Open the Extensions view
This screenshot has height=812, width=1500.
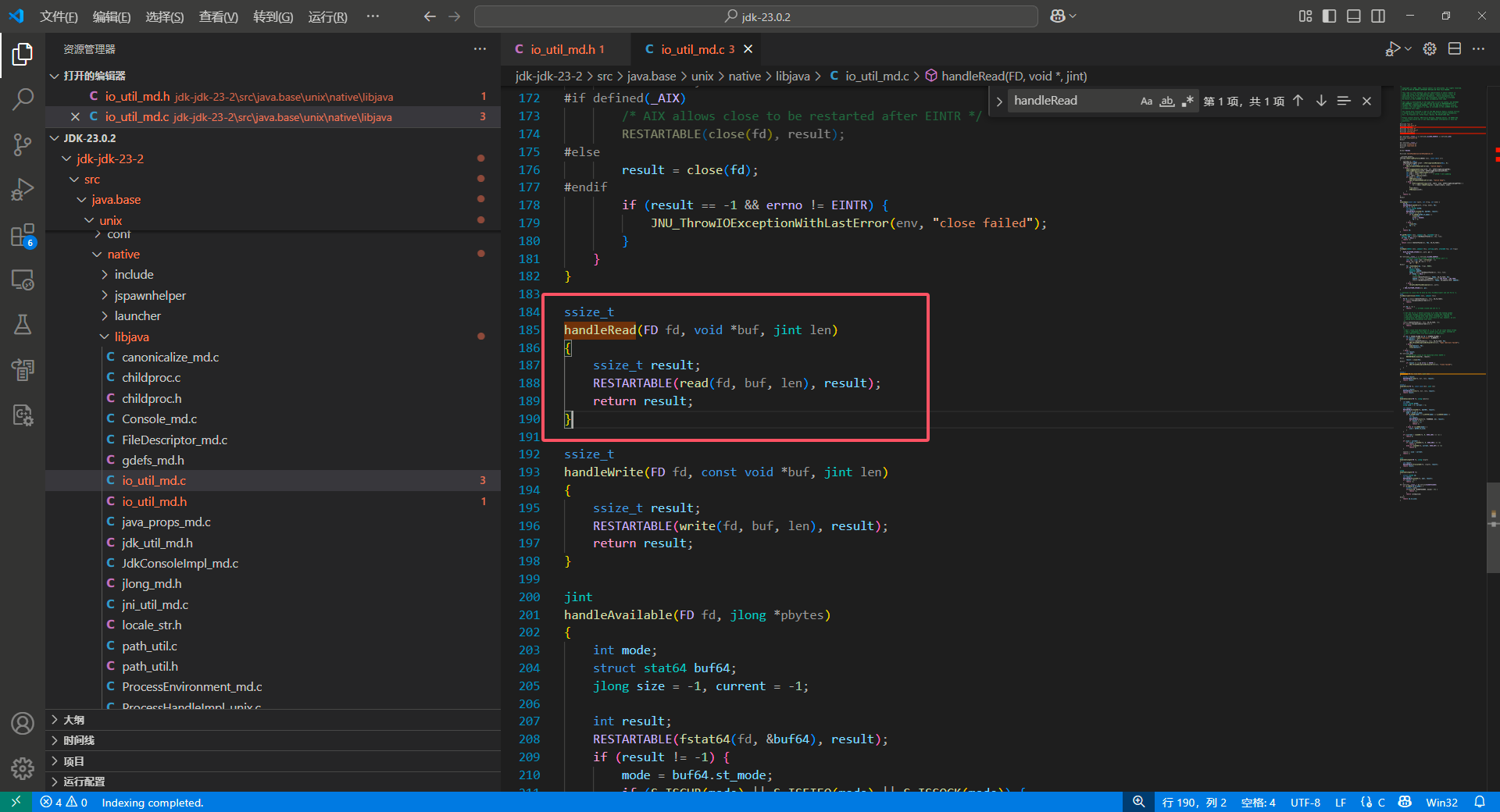point(23,235)
